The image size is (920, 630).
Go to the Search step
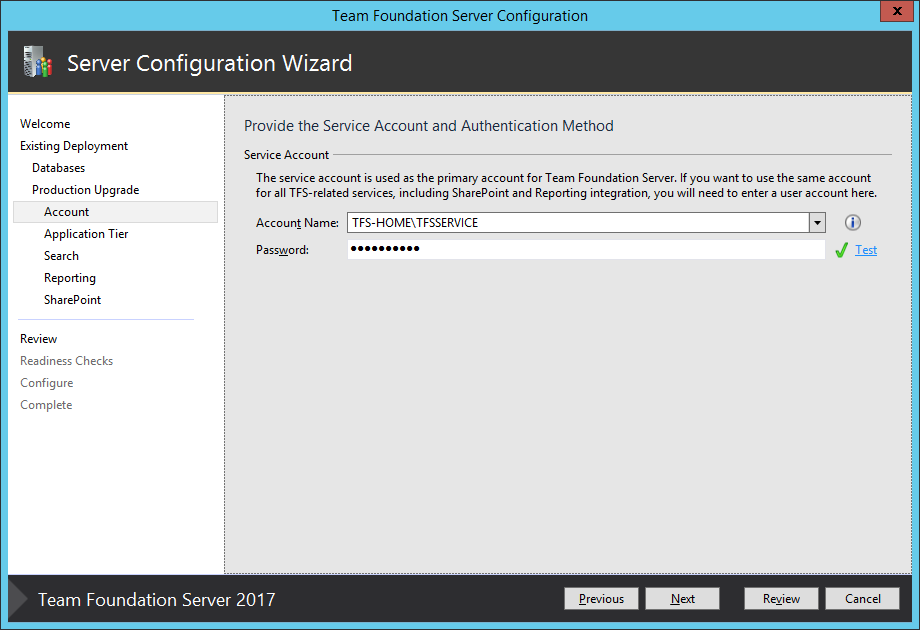click(x=61, y=256)
